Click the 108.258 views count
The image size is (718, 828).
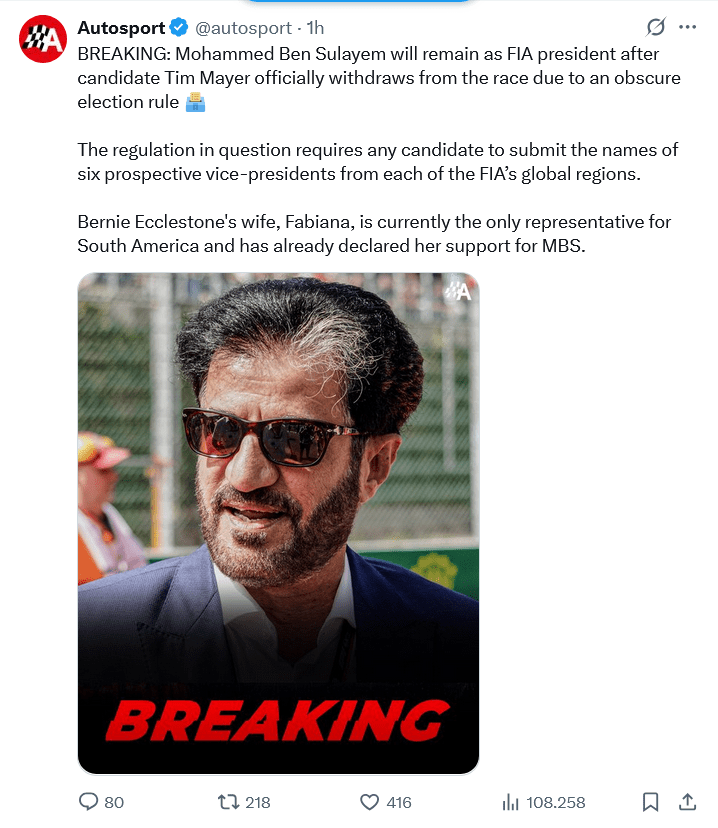pos(556,803)
